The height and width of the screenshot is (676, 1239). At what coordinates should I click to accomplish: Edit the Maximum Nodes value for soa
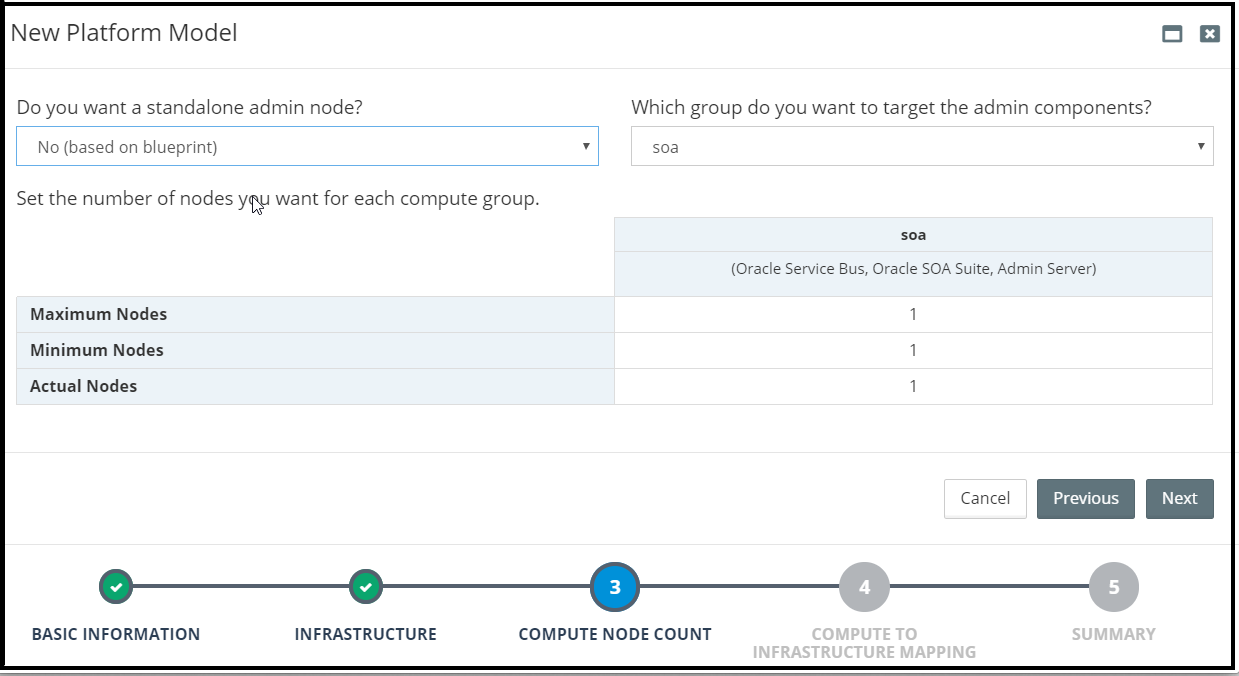(913, 314)
